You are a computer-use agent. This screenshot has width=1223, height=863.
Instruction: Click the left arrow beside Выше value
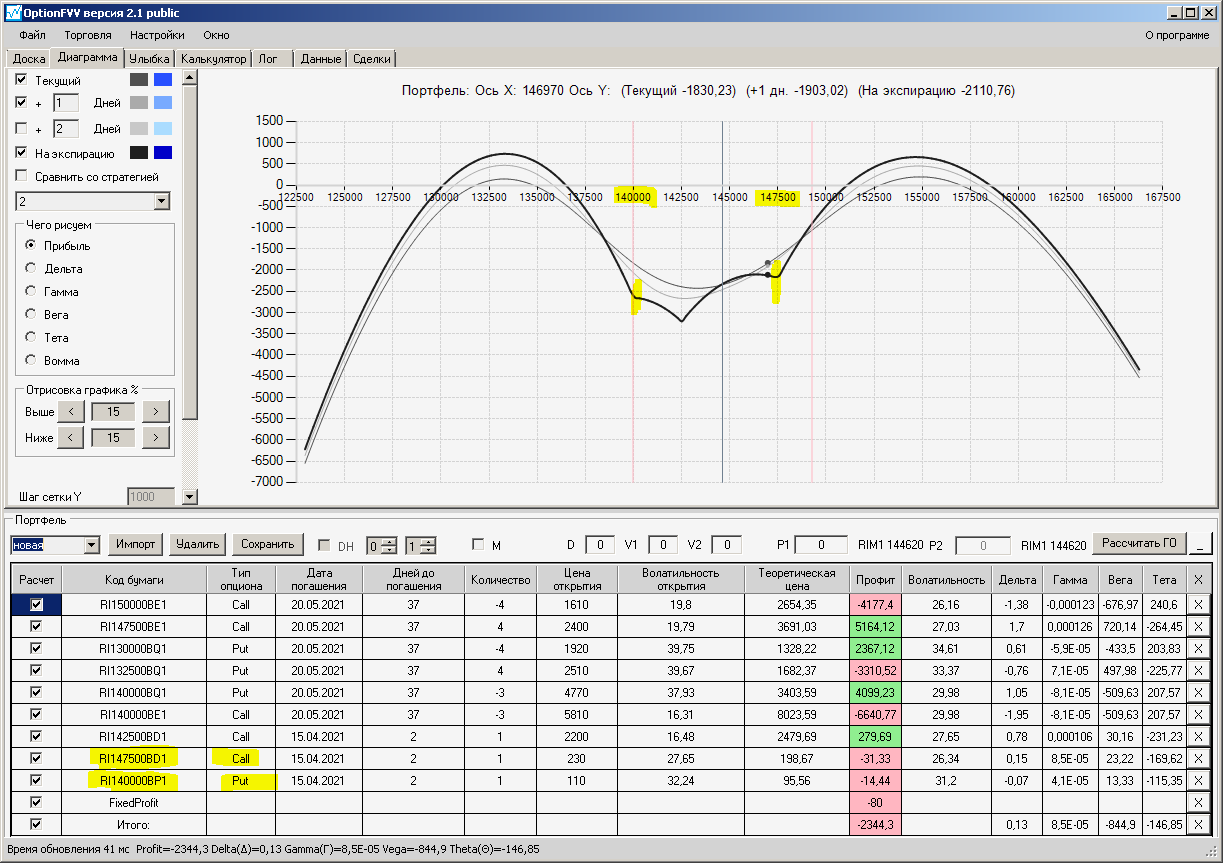coord(70,411)
